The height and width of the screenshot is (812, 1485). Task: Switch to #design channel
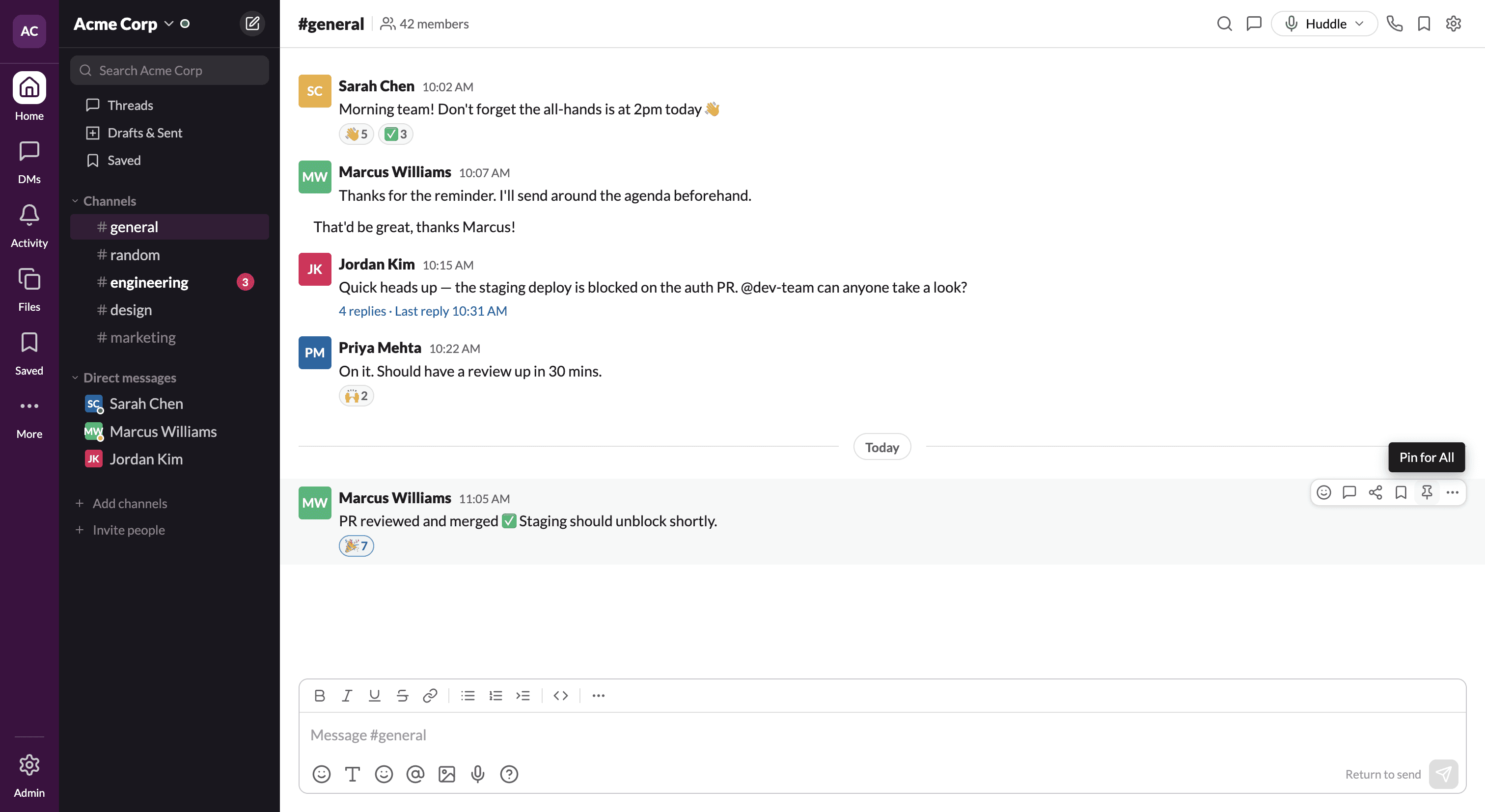(169, 309)
